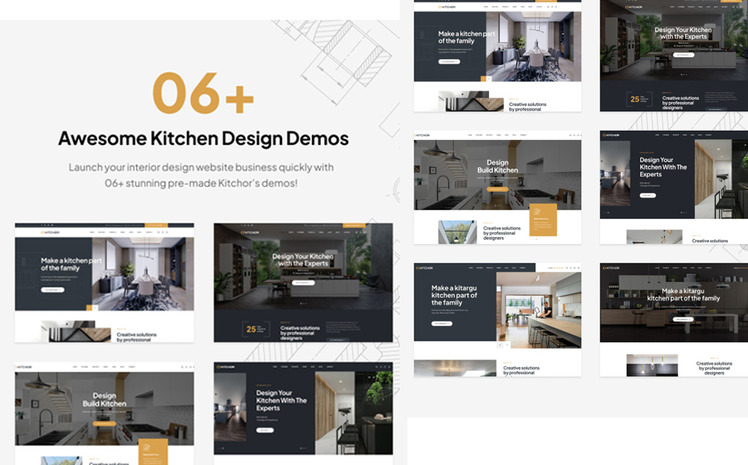Click the large orange "06+" number

point(203,93)
